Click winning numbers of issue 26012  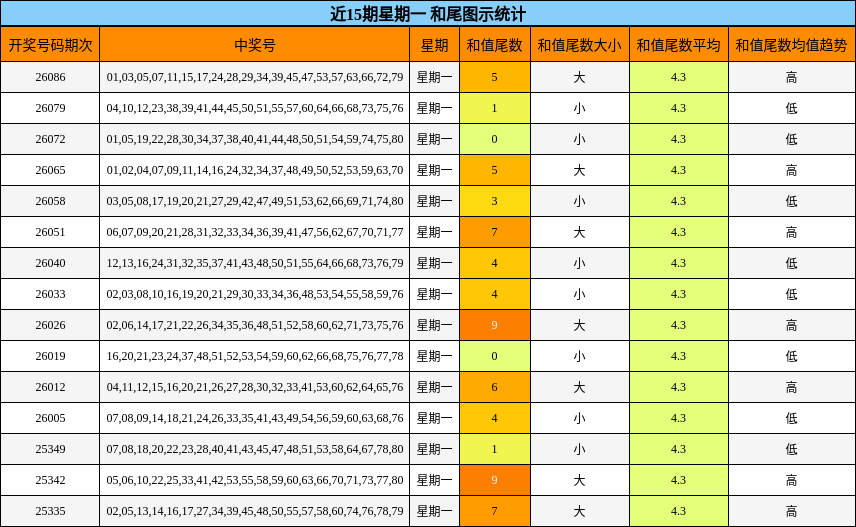pos(255,387)
